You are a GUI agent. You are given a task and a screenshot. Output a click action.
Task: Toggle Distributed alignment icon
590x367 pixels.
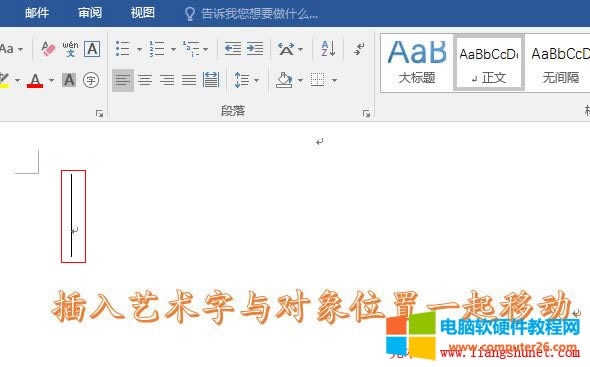(211, 80)
